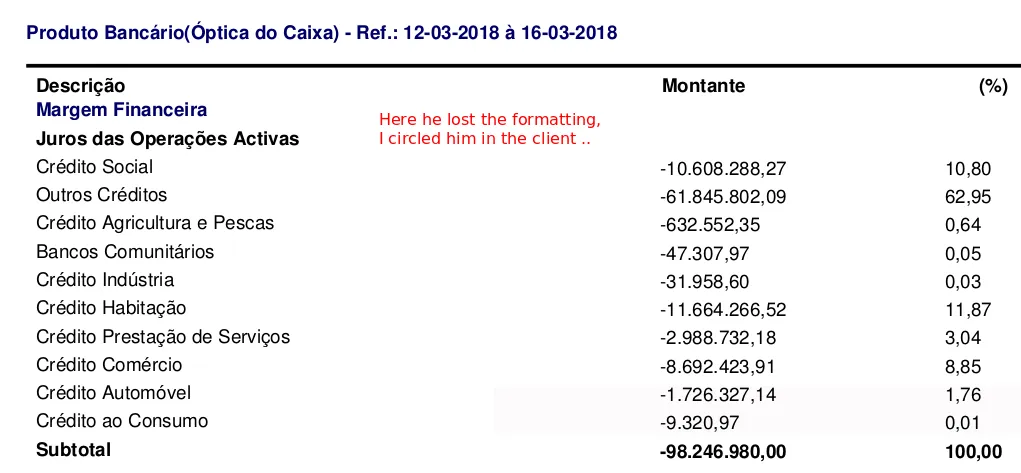
Task: Click the Montante column header
Action: (x=703, y=86)
